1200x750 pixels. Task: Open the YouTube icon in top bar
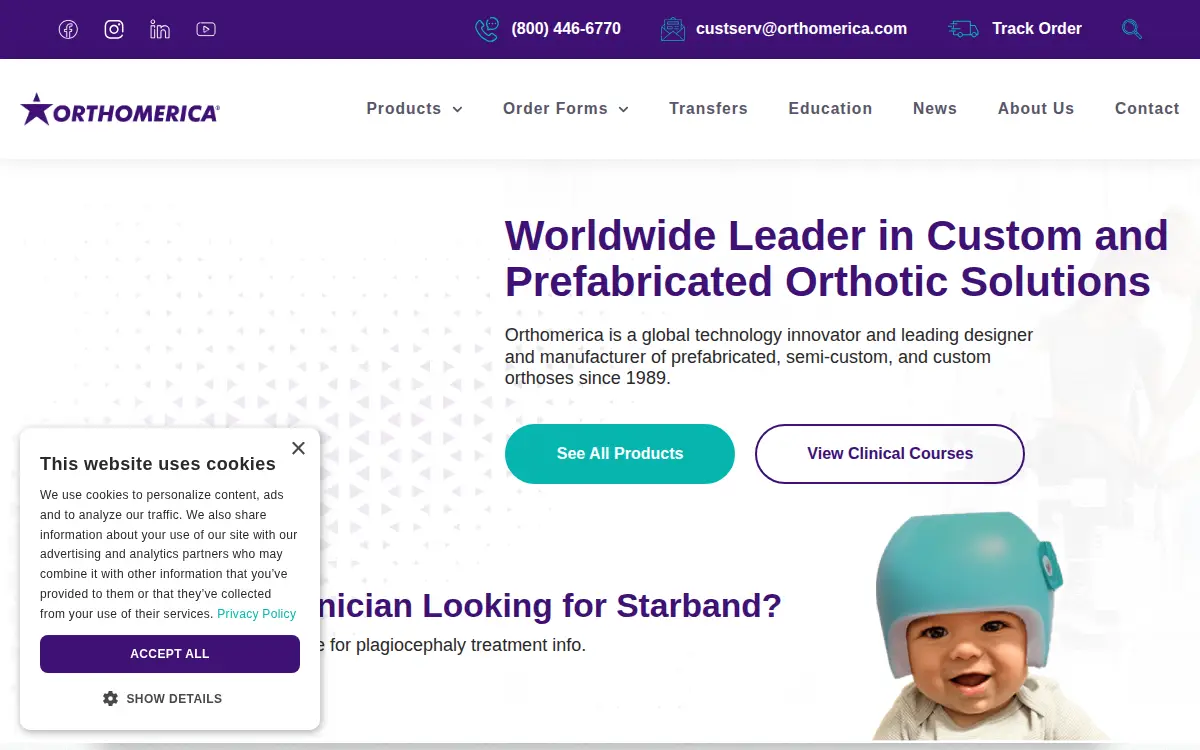[x=206, y=29]
